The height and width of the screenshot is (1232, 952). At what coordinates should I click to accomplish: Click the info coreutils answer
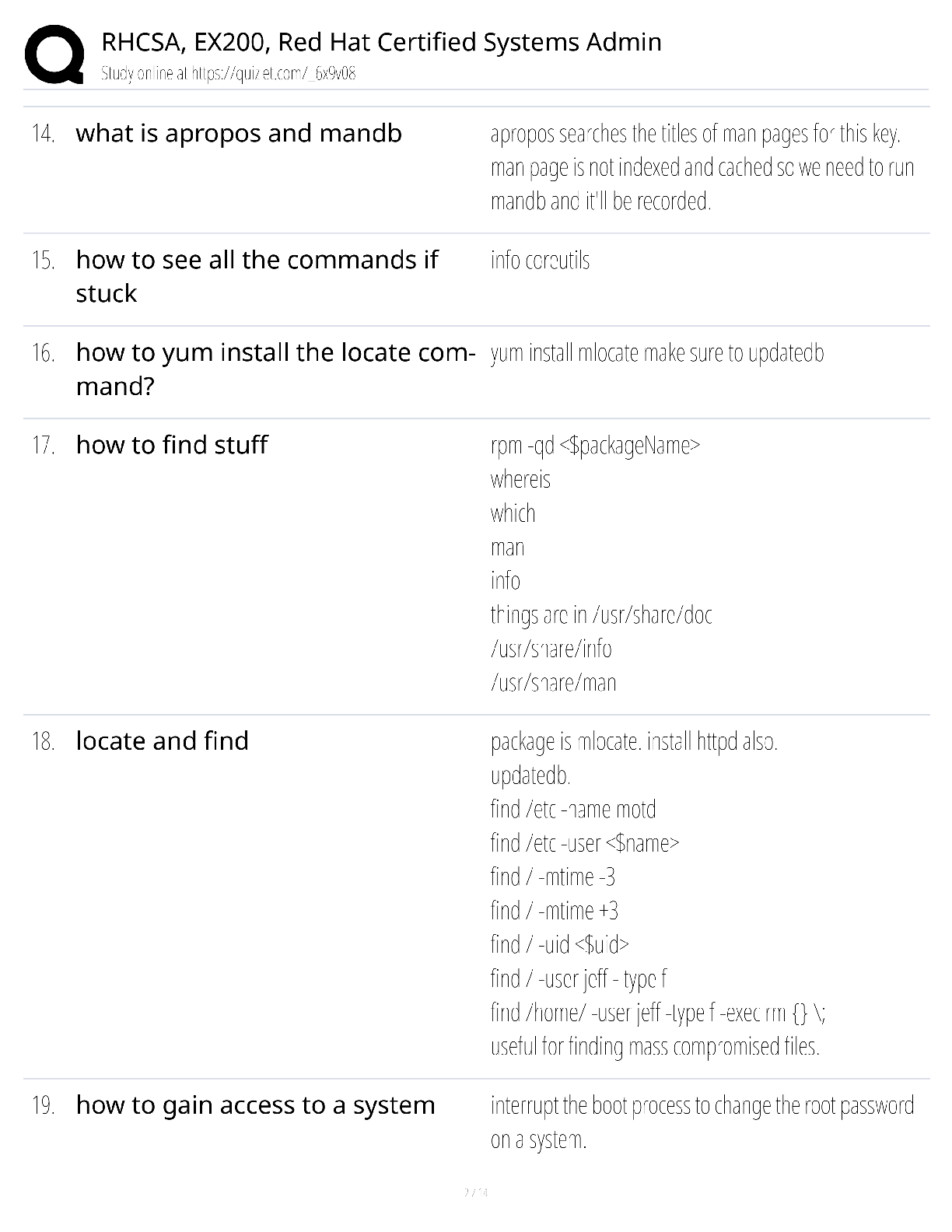(x=540, y=260)
